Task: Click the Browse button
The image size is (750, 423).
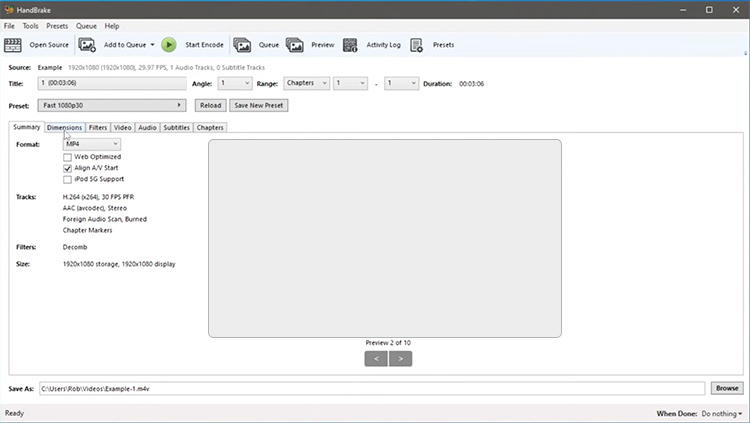Action: (727, 389)
